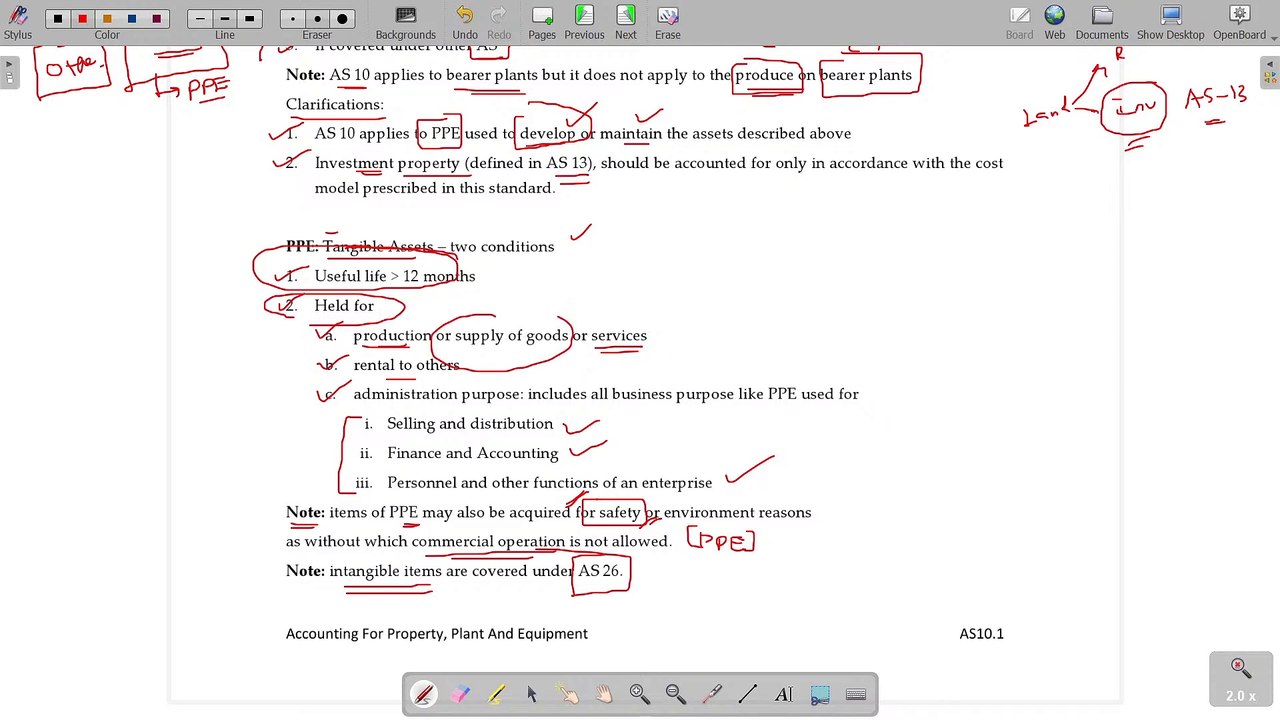Select the Pen tool in stylus palette
The height and width of the screenshot is (720, 1280).
(424, 694)
